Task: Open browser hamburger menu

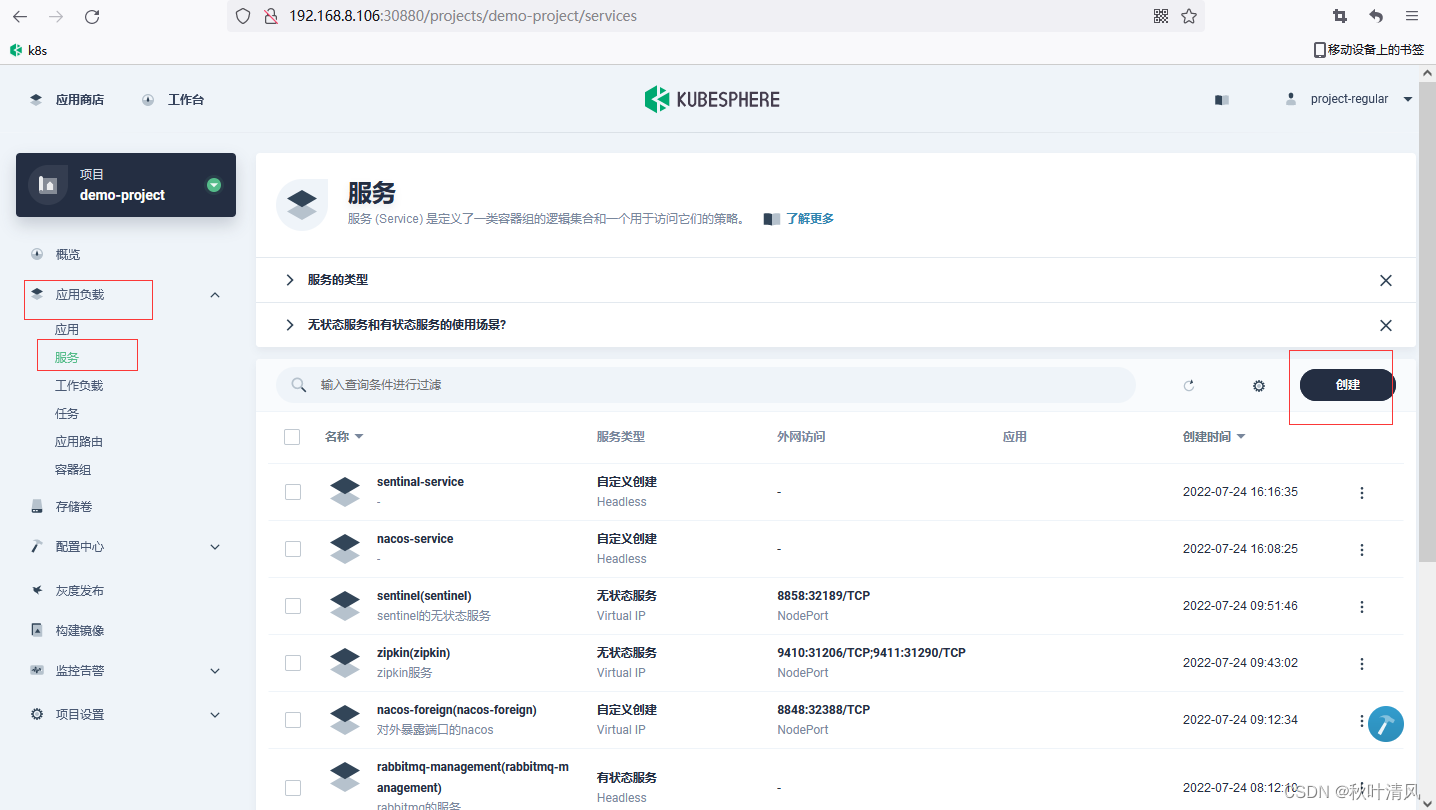Action: coord(1412,16)
